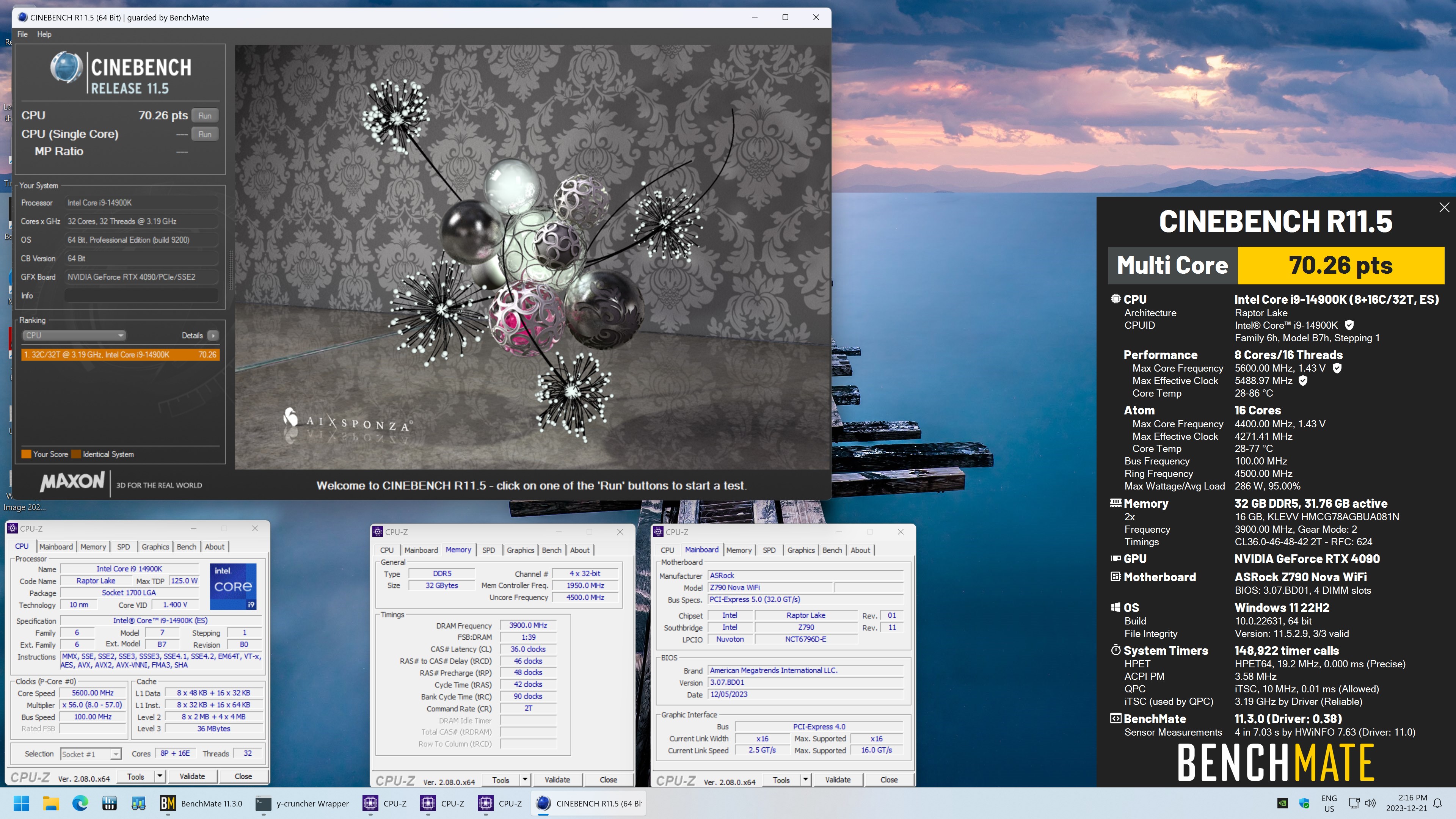This screenshot has height=819, width=1456.
Task: Switch to Mainboard tab in CPU-Z CPU window
Action: (x=56, y=546)
